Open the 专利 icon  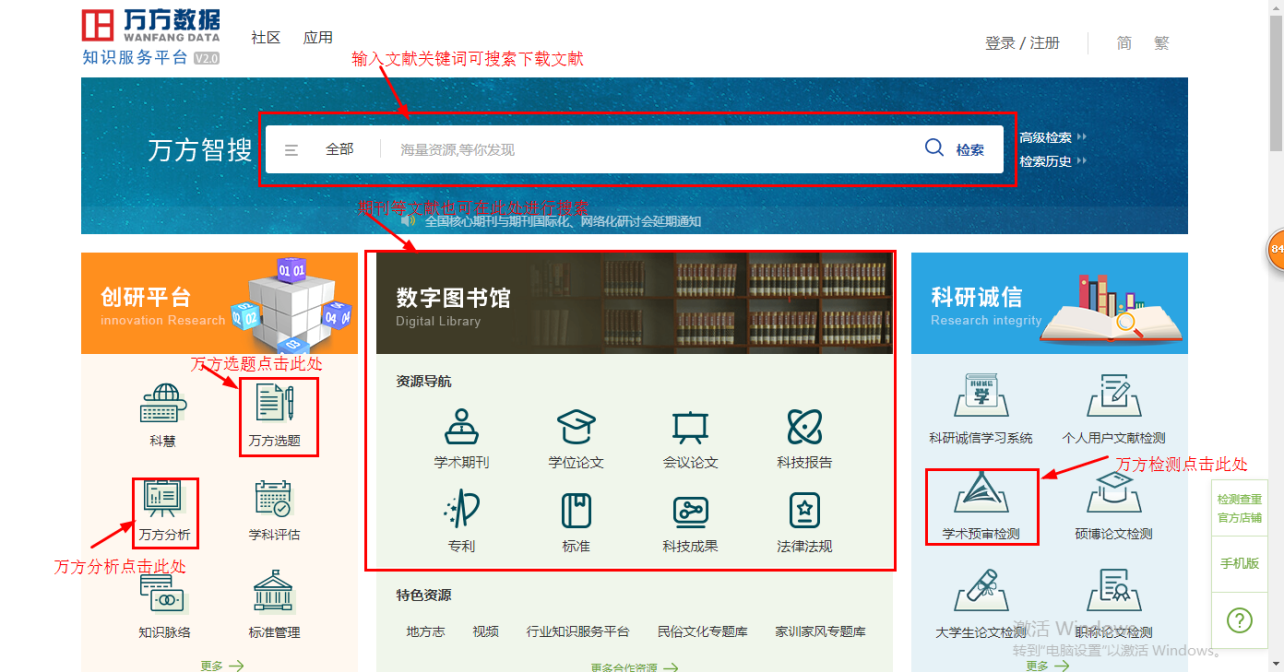pyautogui.click(x=461, y=510)
